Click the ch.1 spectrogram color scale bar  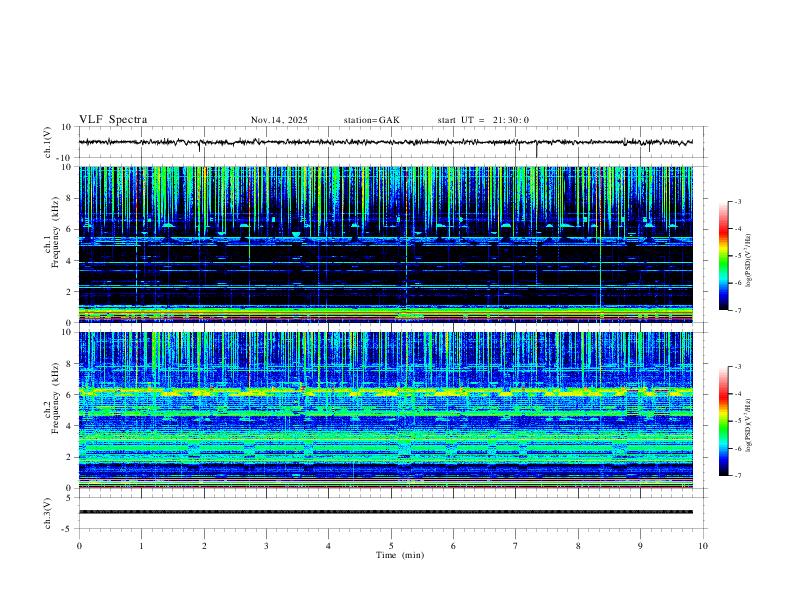click(x=723, y=256)
